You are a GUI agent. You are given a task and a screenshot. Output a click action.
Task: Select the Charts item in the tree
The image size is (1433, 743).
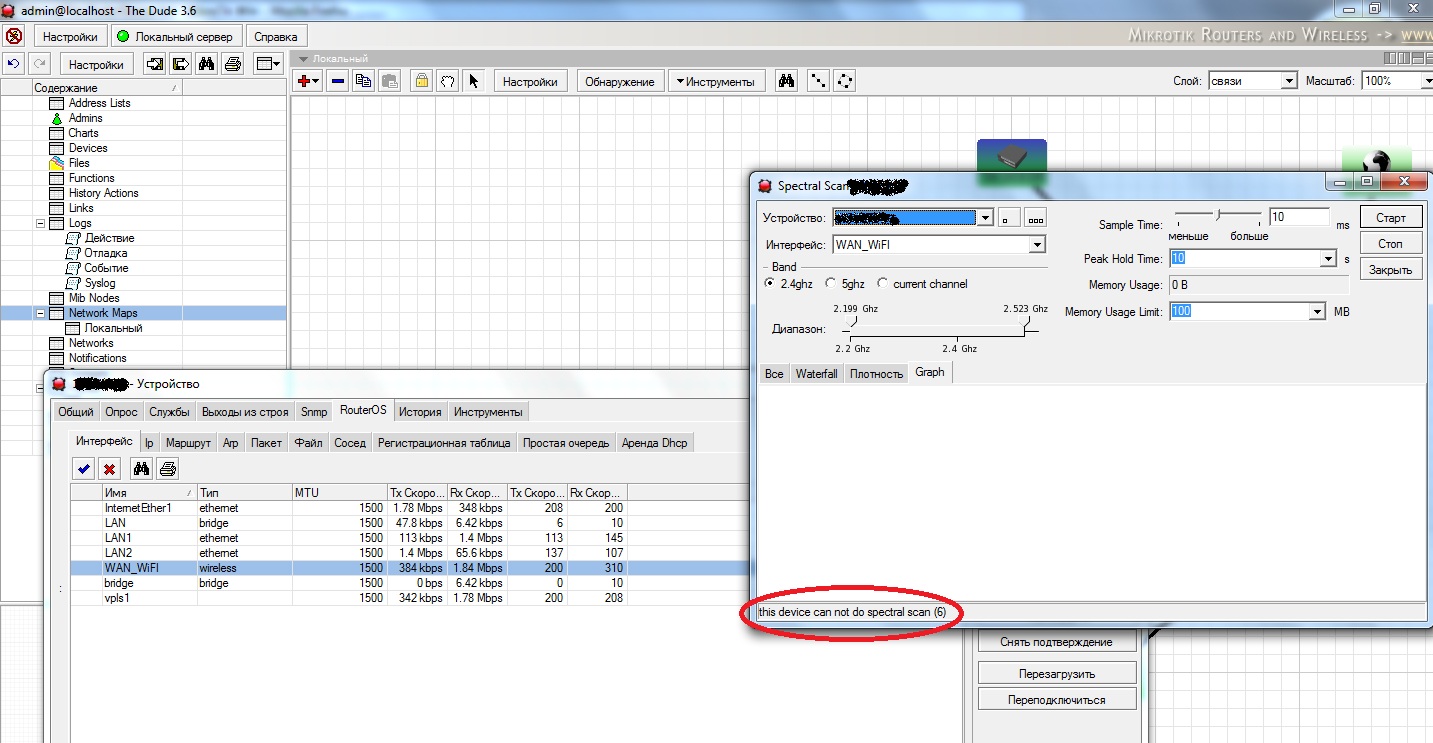tap(83, 133)
